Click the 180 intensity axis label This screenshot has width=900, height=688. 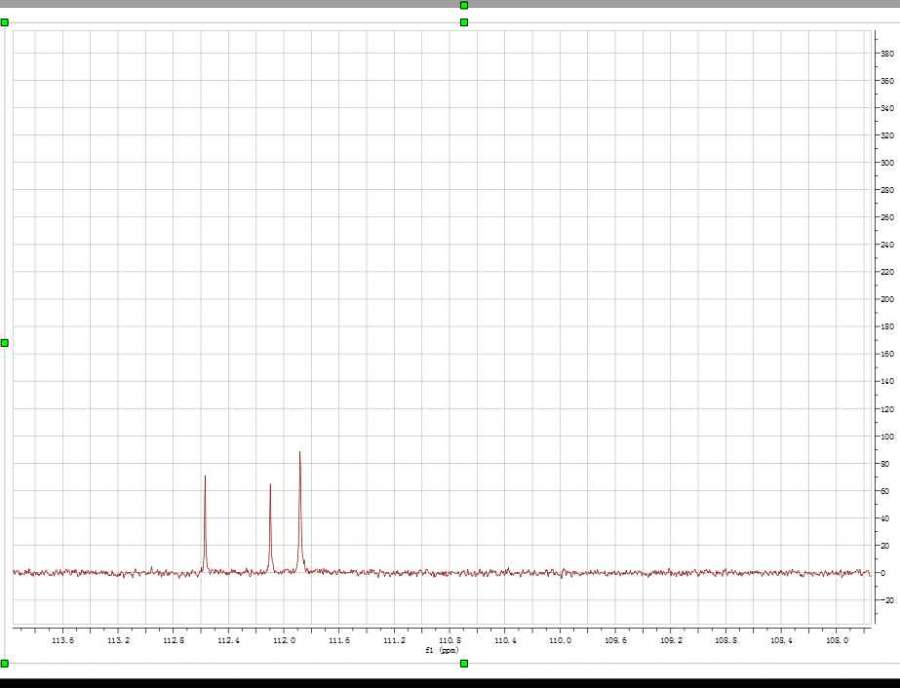click(887, 326)
